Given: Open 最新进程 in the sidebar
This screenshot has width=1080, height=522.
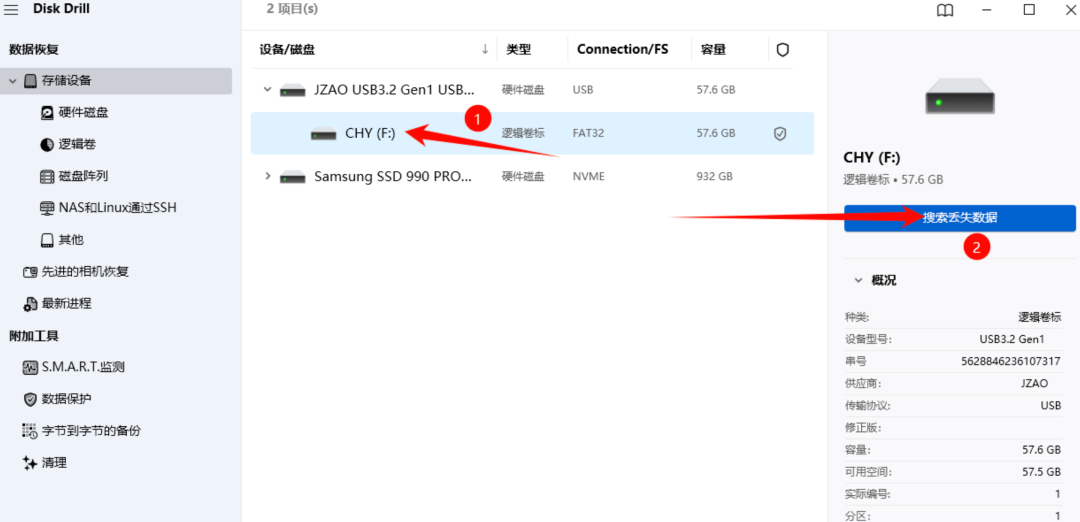Looking at the screenshot, I should click(66, 303).
